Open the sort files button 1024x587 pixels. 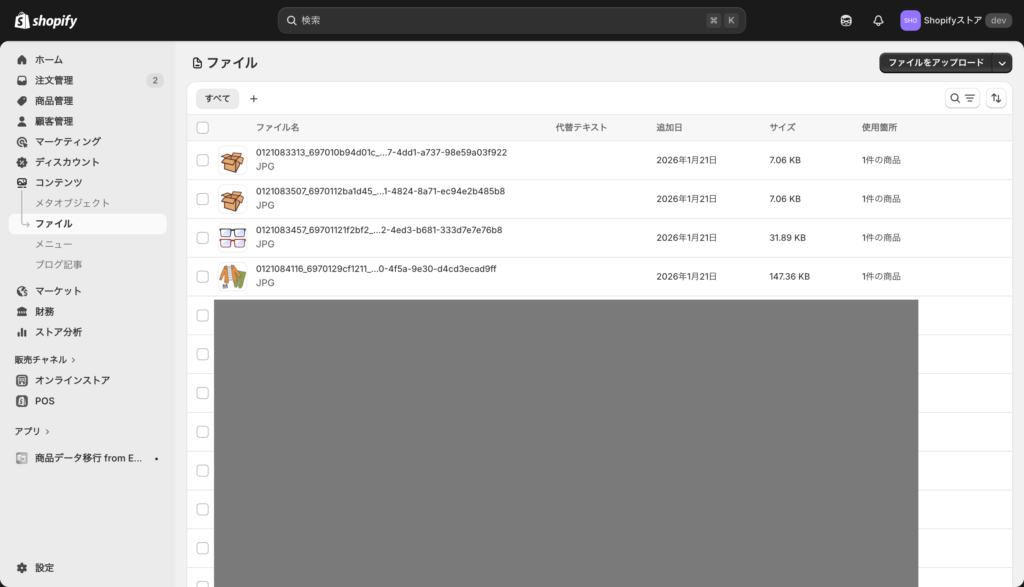[996, 98]
